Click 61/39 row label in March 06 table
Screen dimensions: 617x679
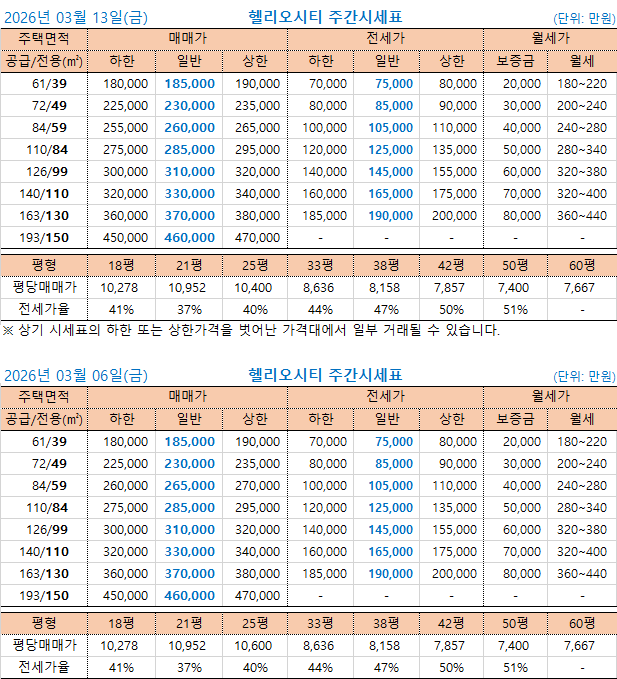pyautogui.click(x=48, y=441)
